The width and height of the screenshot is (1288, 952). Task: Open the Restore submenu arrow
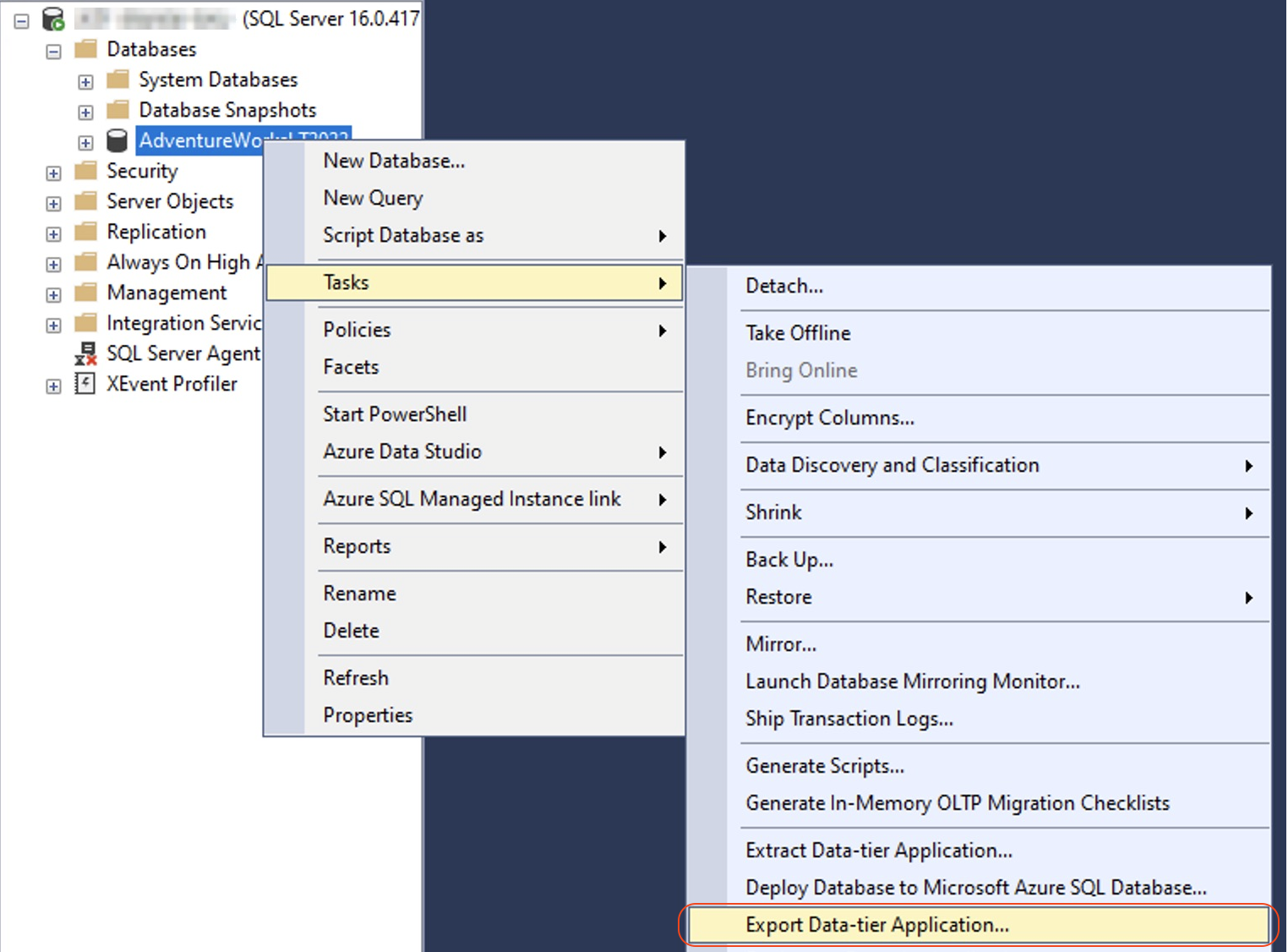pyautogui.click(x=1250, y=597)
